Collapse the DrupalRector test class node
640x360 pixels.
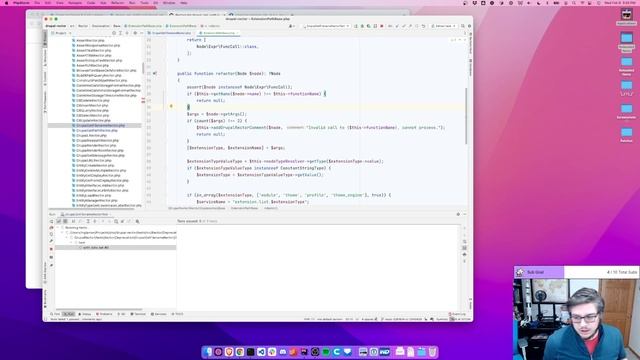click(x=67, y=237)
